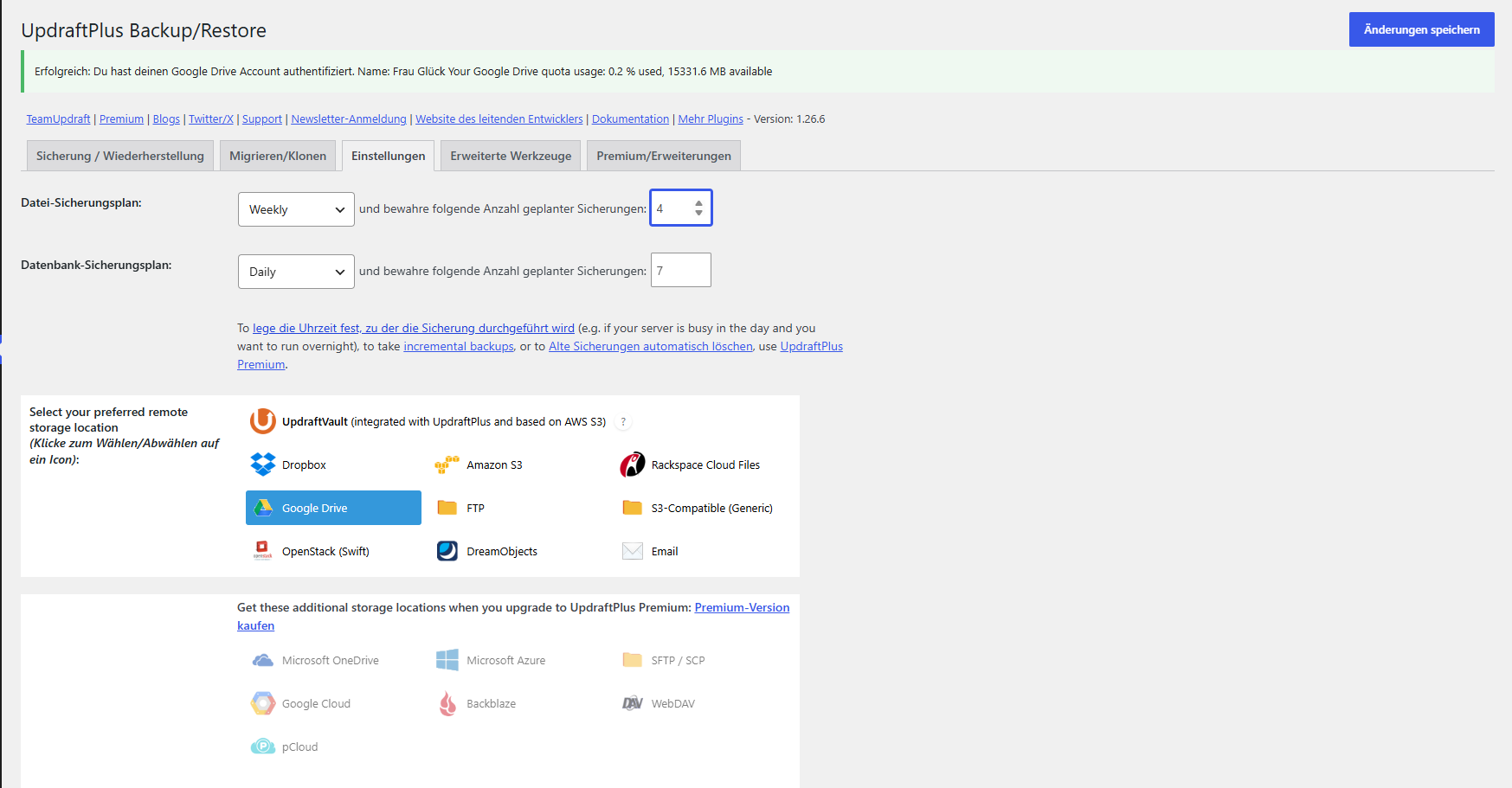Open the TeamUpdraft link
This screenshot has height=788, width=1512.
click(x=58, y=119)
